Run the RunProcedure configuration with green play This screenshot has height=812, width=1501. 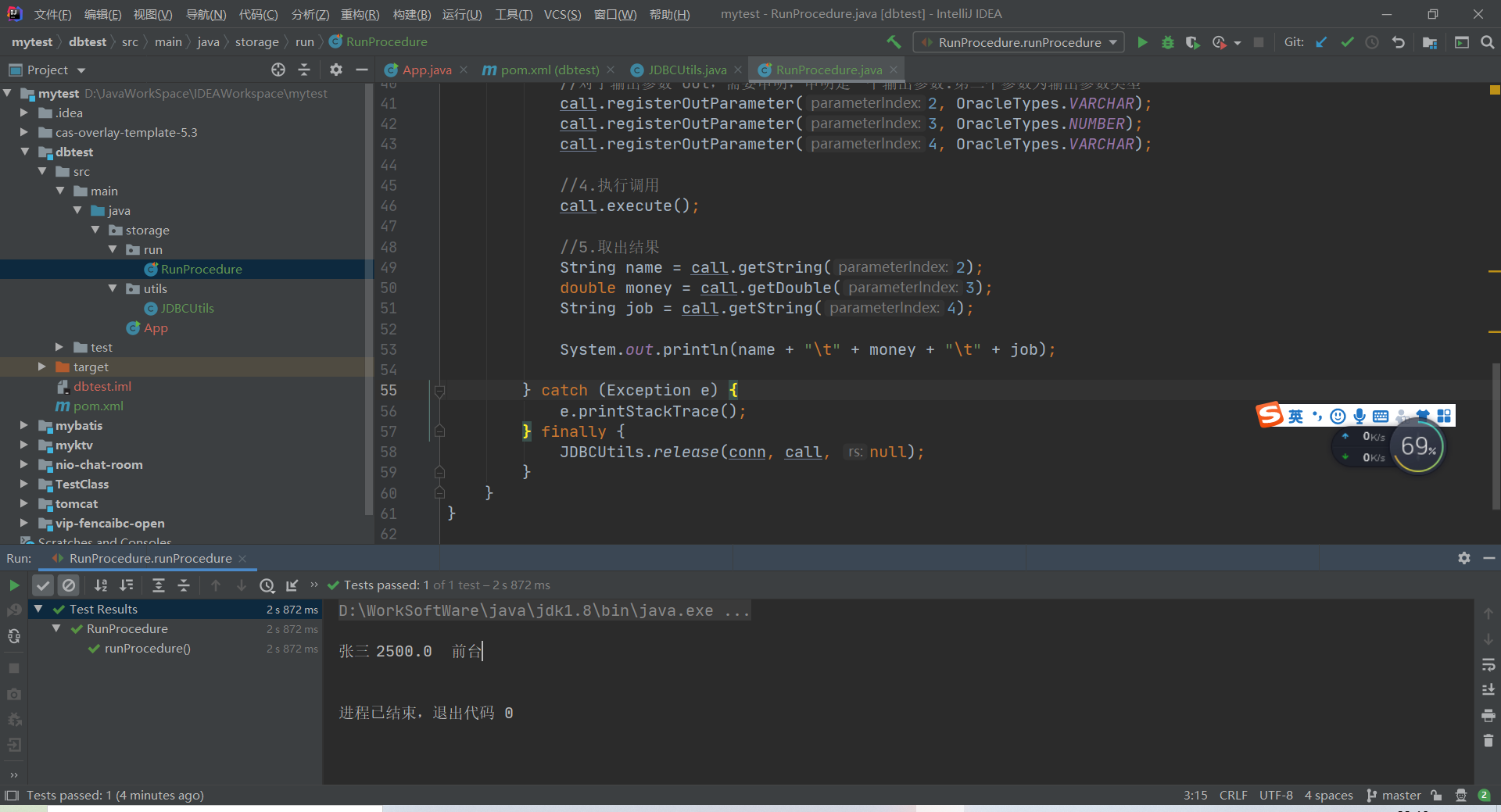pos(1142,42)
